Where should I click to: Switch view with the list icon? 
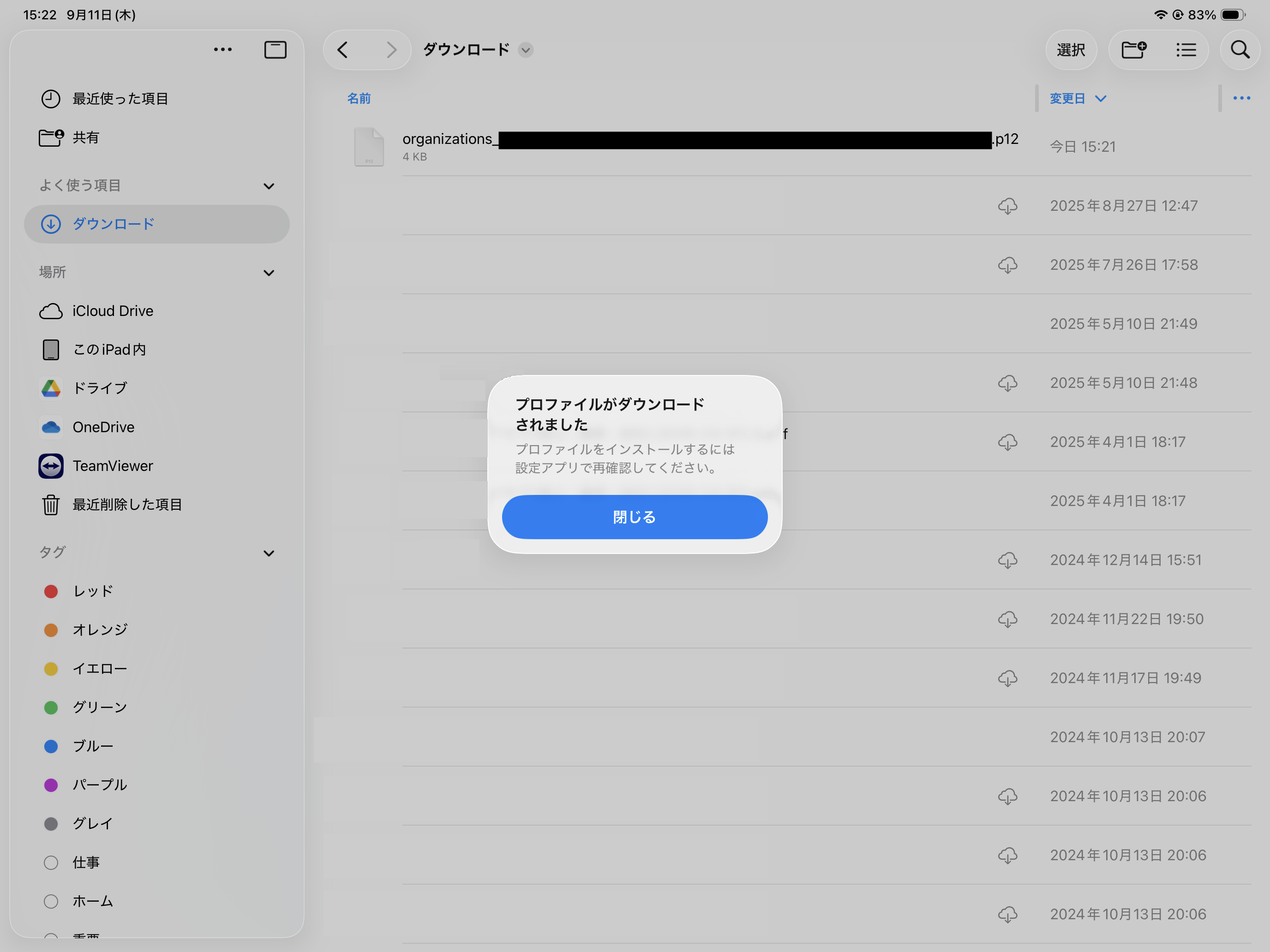(x=1186, y=50)
